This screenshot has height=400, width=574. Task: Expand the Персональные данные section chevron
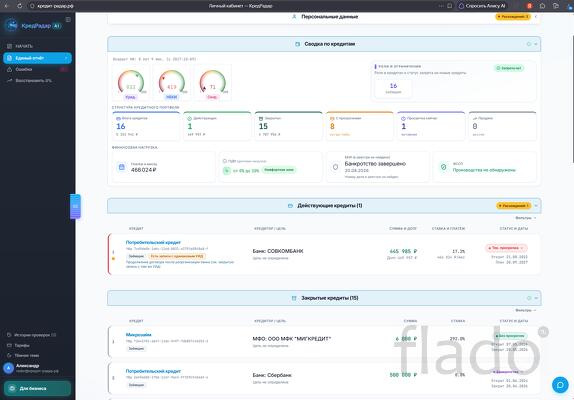536,17
